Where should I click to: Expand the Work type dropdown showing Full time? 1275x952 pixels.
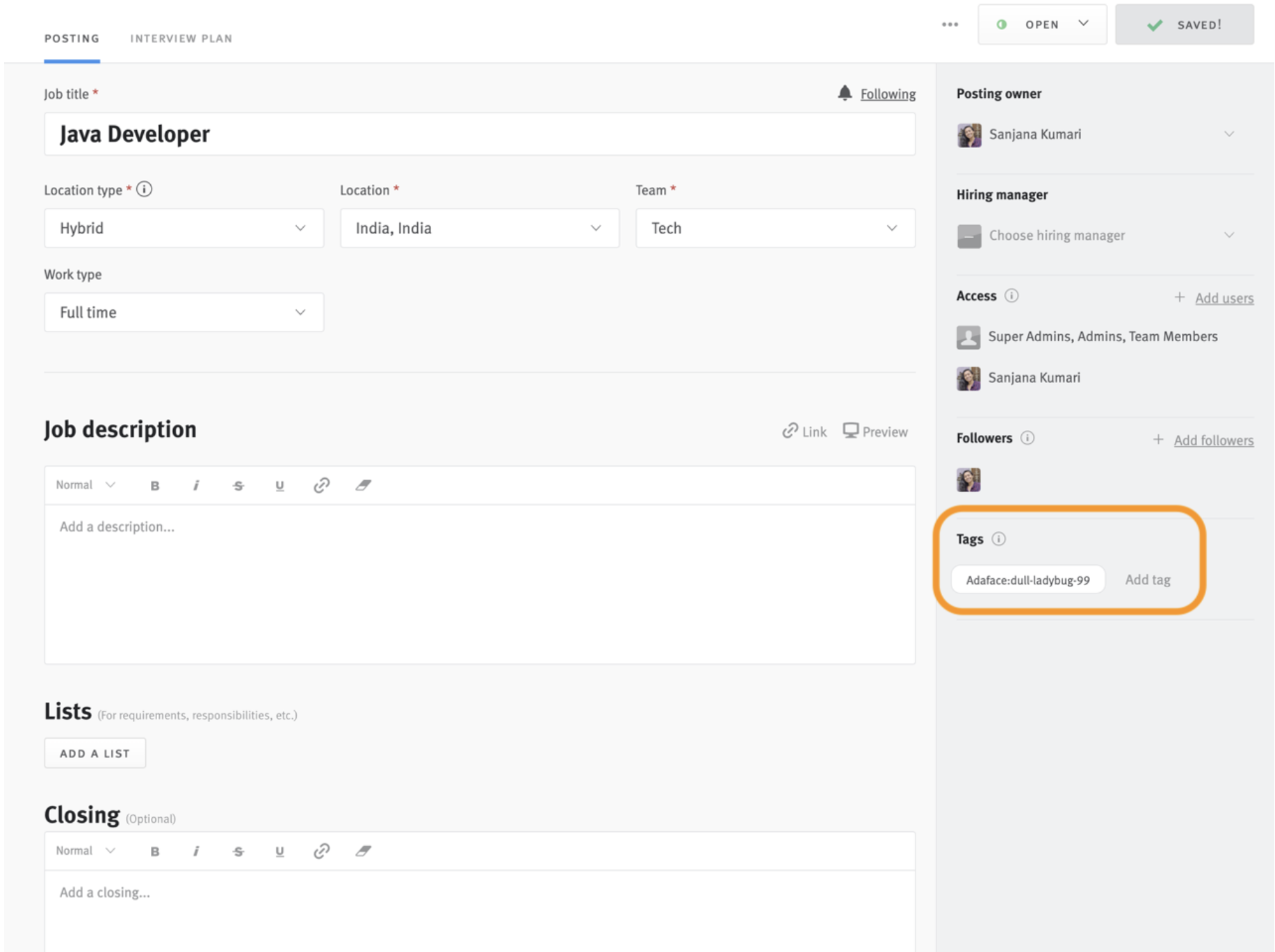(x=184, y=312)
